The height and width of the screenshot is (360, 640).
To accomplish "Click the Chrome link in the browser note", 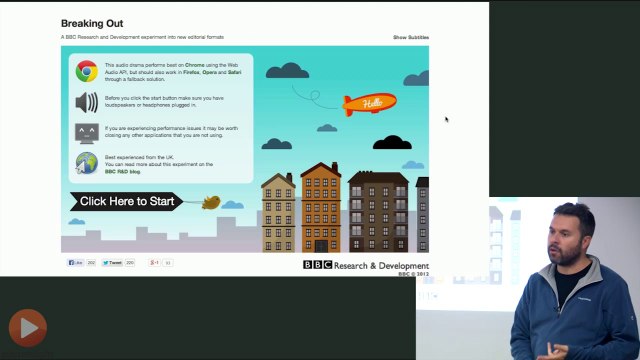I will [x=195, y=65].
